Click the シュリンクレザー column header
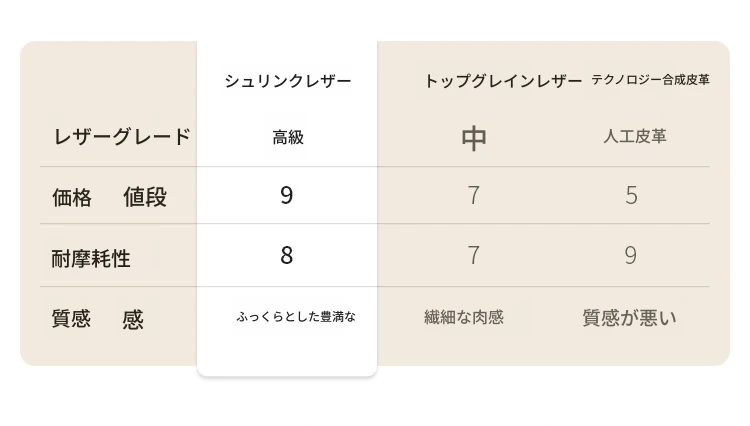750x426 pixels. [288, 81]
